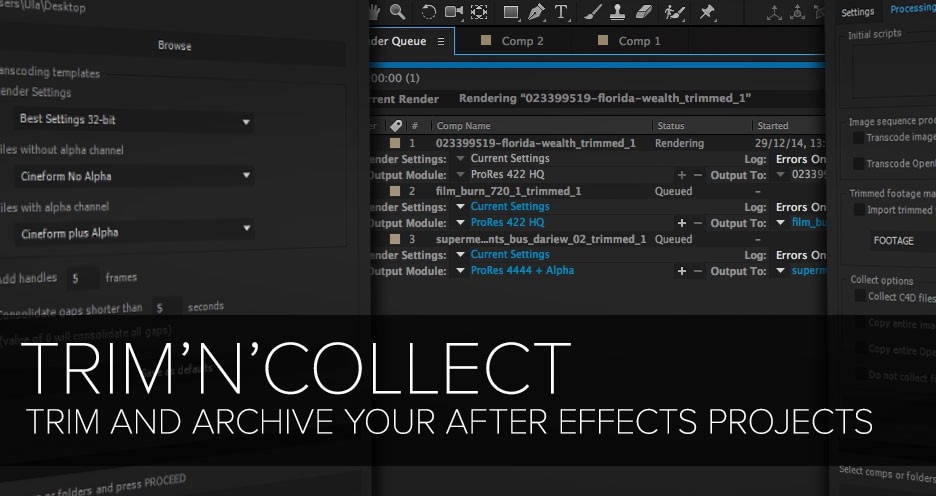Expand Render Settings for bus_dariew item
936x496 pixels.
click(x=460, y=255)
